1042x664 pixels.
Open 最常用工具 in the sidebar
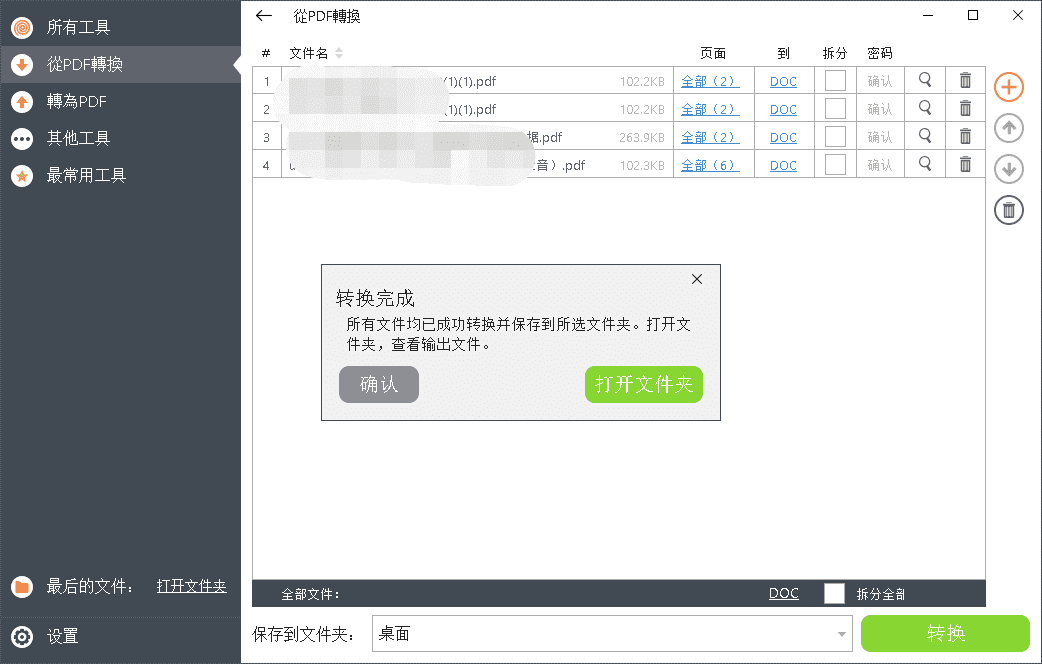120,175
